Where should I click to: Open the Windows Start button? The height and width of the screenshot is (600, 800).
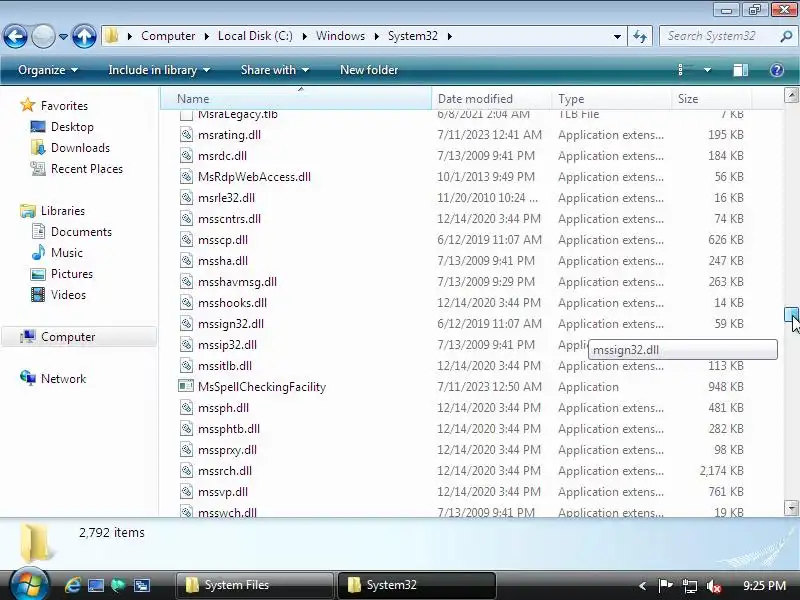(29, 584)
